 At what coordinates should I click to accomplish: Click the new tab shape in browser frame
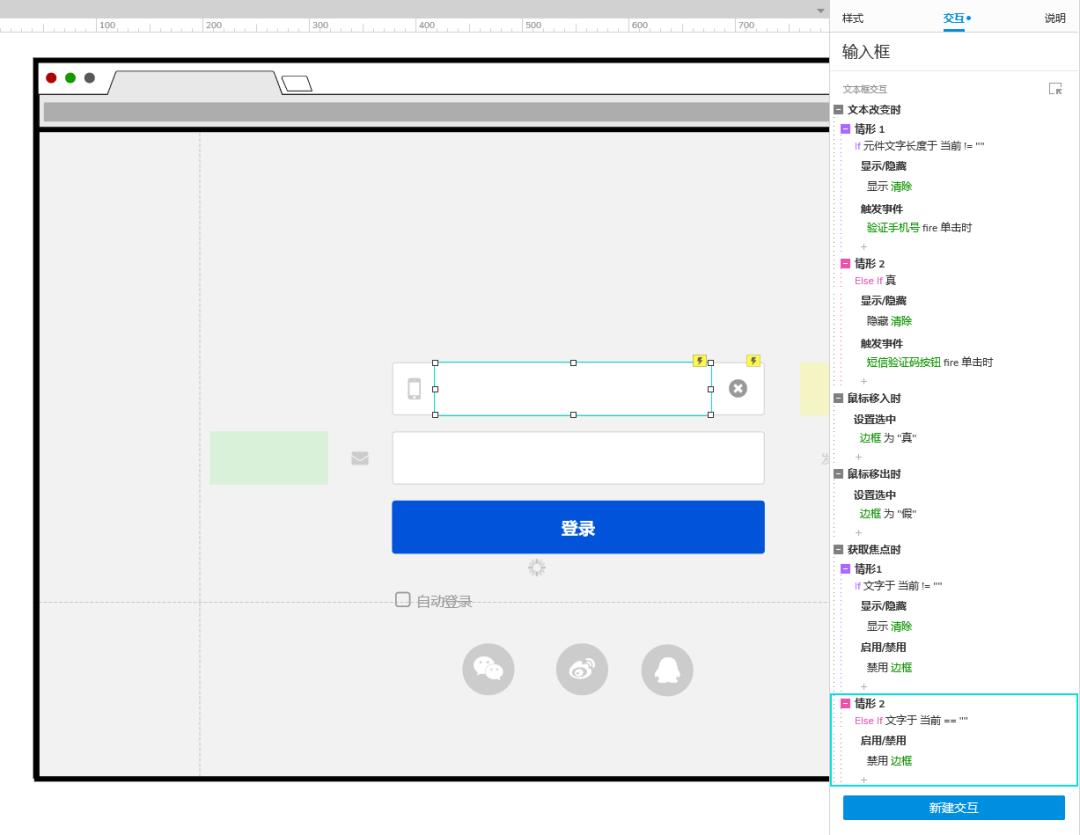coord(297,83)
